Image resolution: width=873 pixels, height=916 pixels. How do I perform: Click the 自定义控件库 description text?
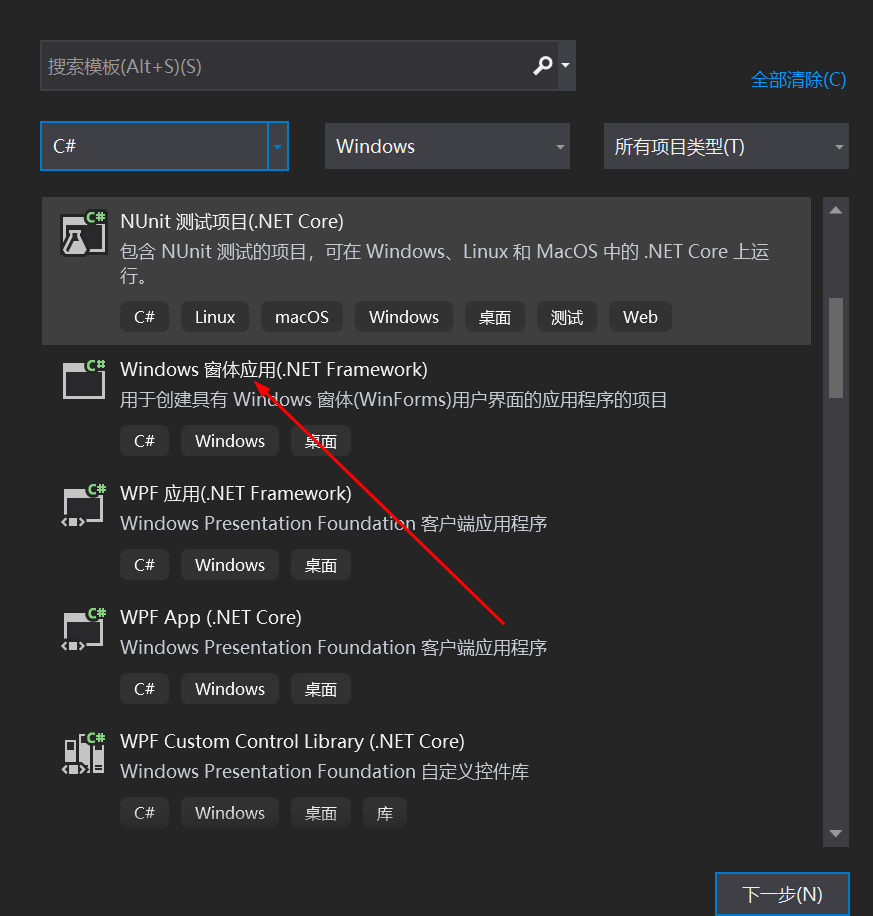click(x=324, y=771)
